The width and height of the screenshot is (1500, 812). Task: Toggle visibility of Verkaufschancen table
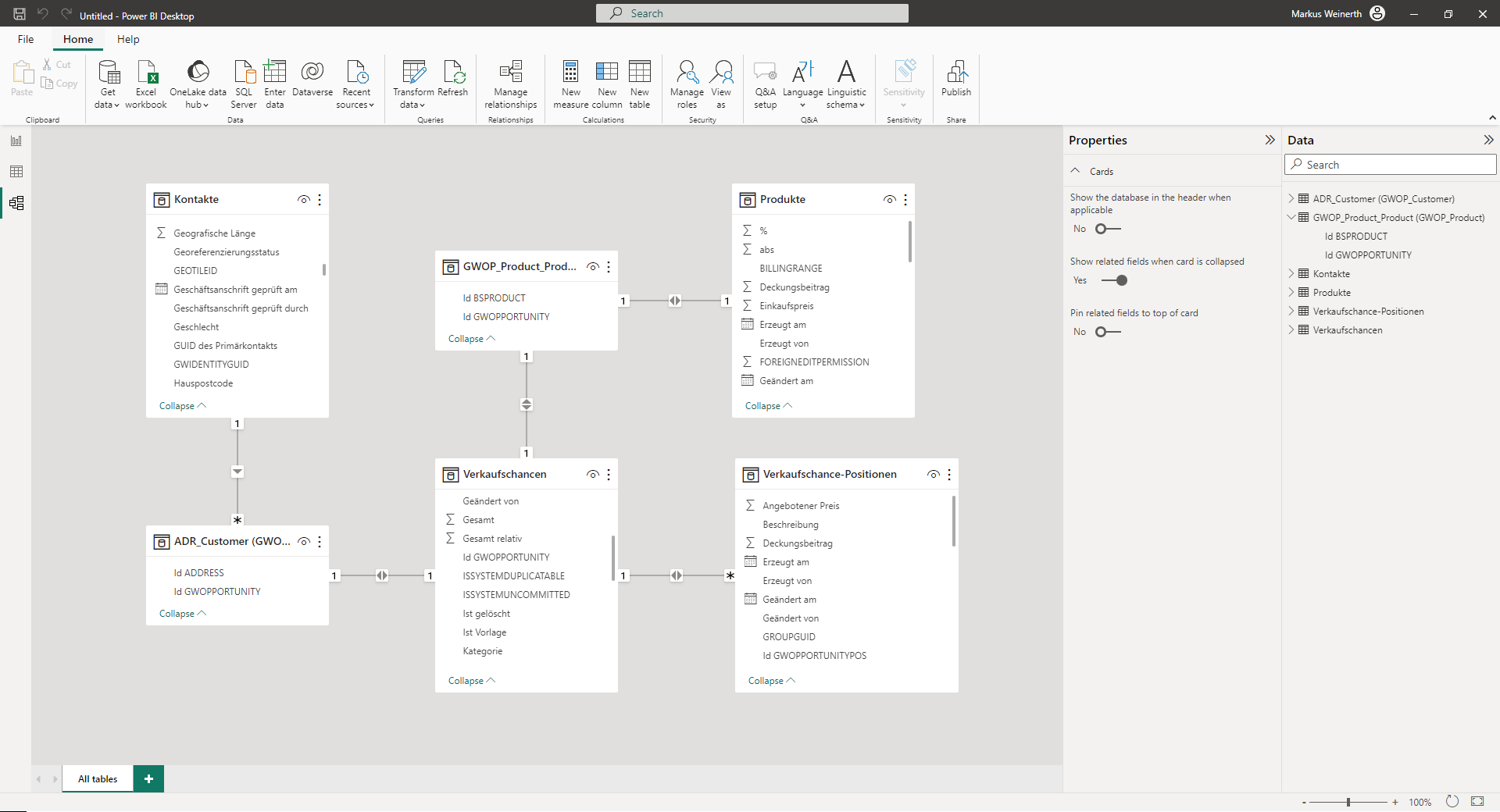[x=593, y=475]
